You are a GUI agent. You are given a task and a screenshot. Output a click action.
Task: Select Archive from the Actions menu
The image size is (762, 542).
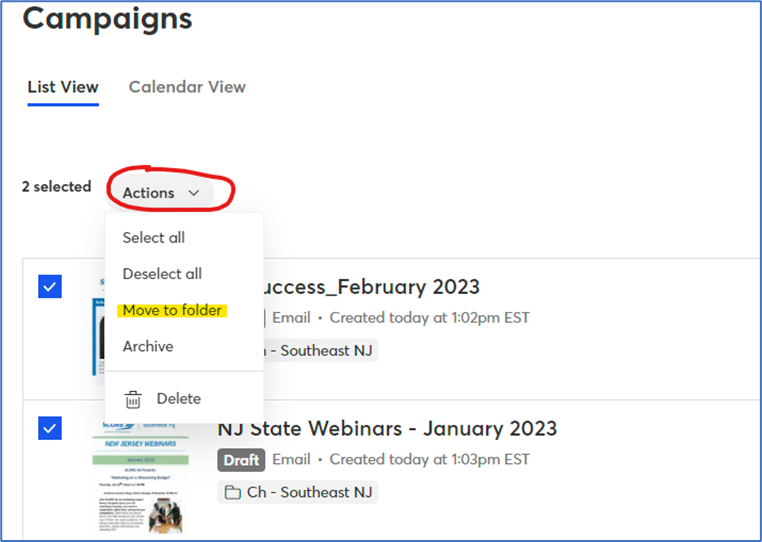coord(148,346)
